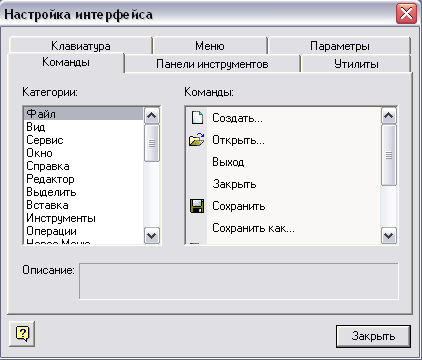Viewport: 422px width, 360px height.
Task: Select the Сервис category
Action: 84,140
